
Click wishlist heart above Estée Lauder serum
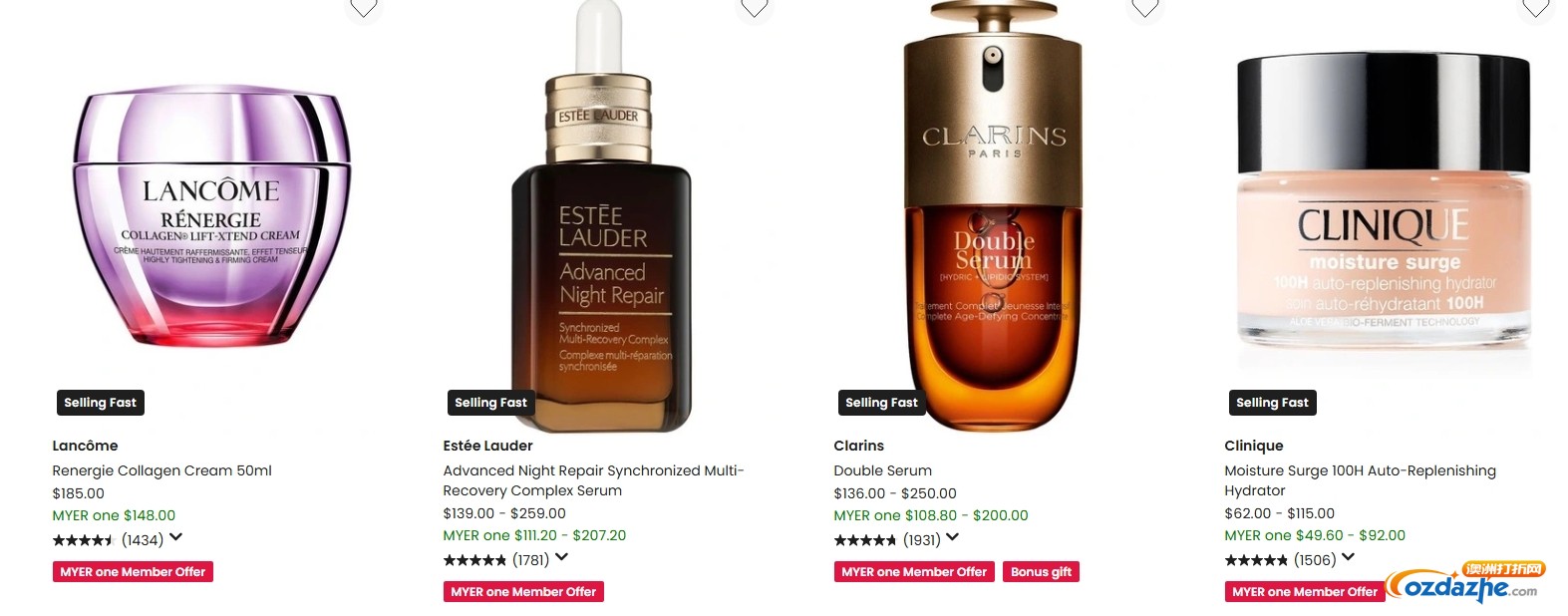pyautogui.click(x=755, y=7)
